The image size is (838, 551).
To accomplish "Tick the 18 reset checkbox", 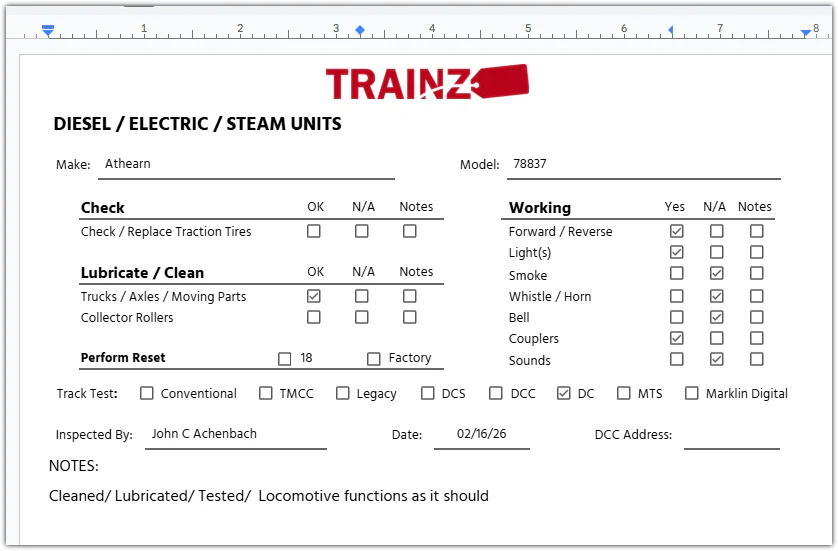I will tap(285, 359).
